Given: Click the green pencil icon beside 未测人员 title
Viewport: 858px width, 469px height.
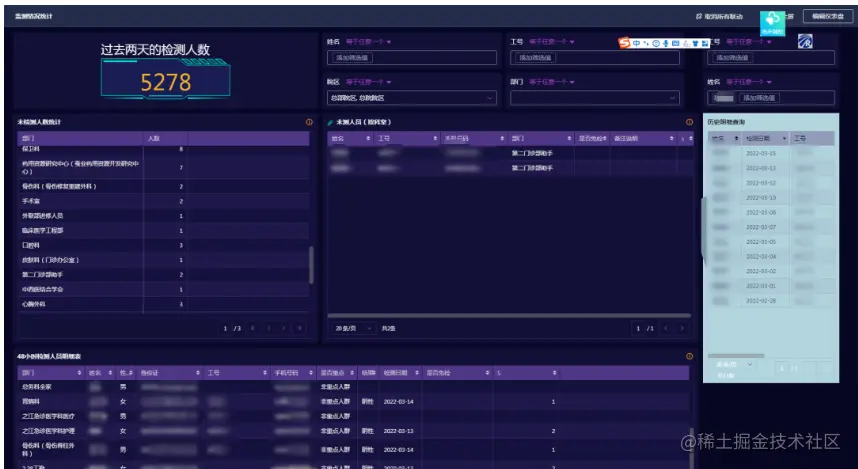Looking at the screenshot, I should 330,123.
